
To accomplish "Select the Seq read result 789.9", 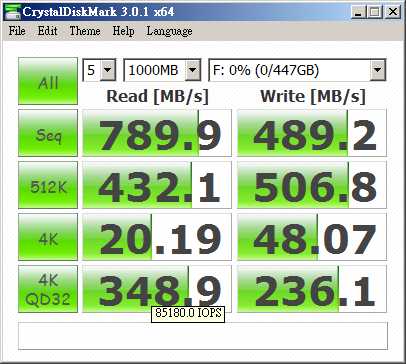I will pos(157,133).
